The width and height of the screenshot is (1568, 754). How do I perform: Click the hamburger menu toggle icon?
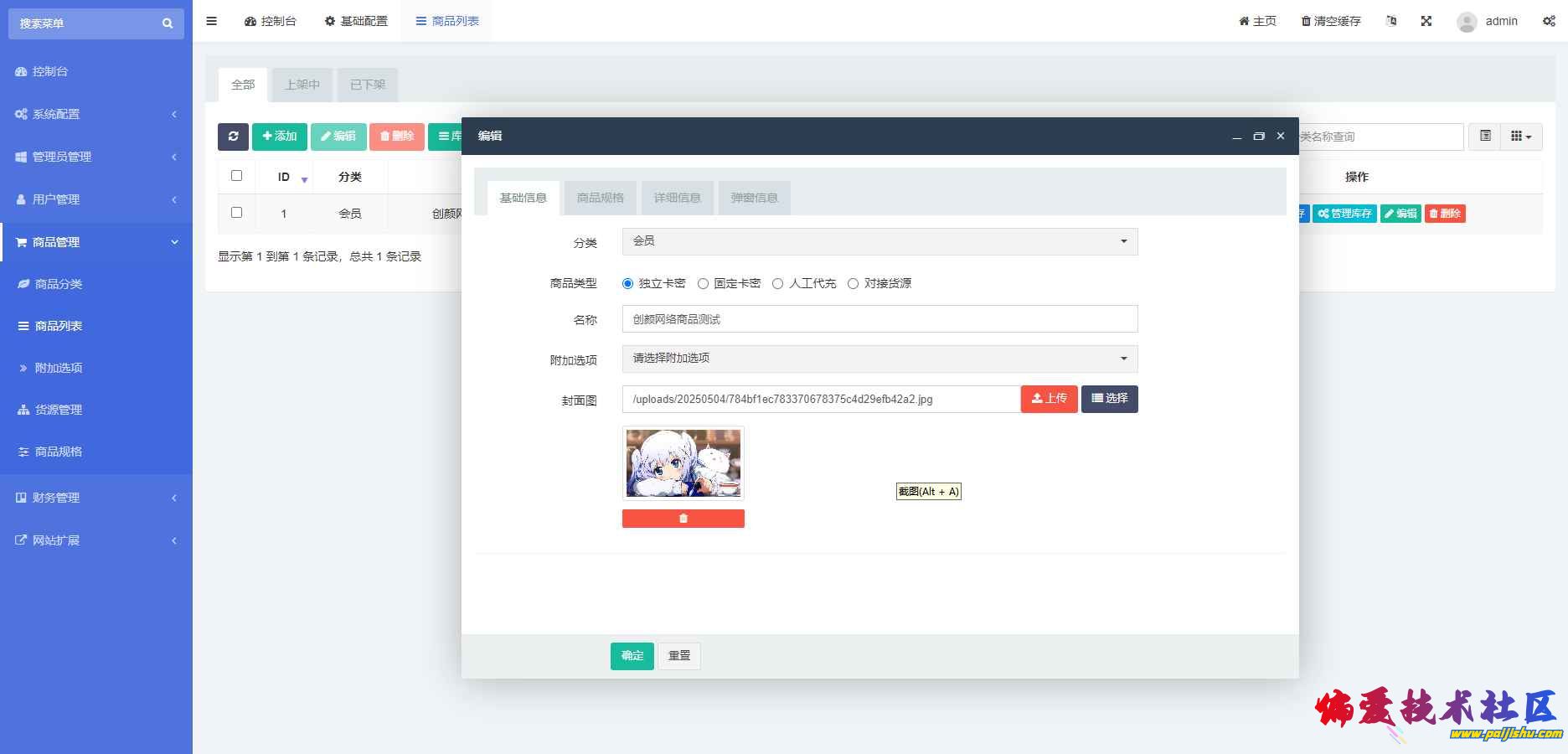(212, 21)
